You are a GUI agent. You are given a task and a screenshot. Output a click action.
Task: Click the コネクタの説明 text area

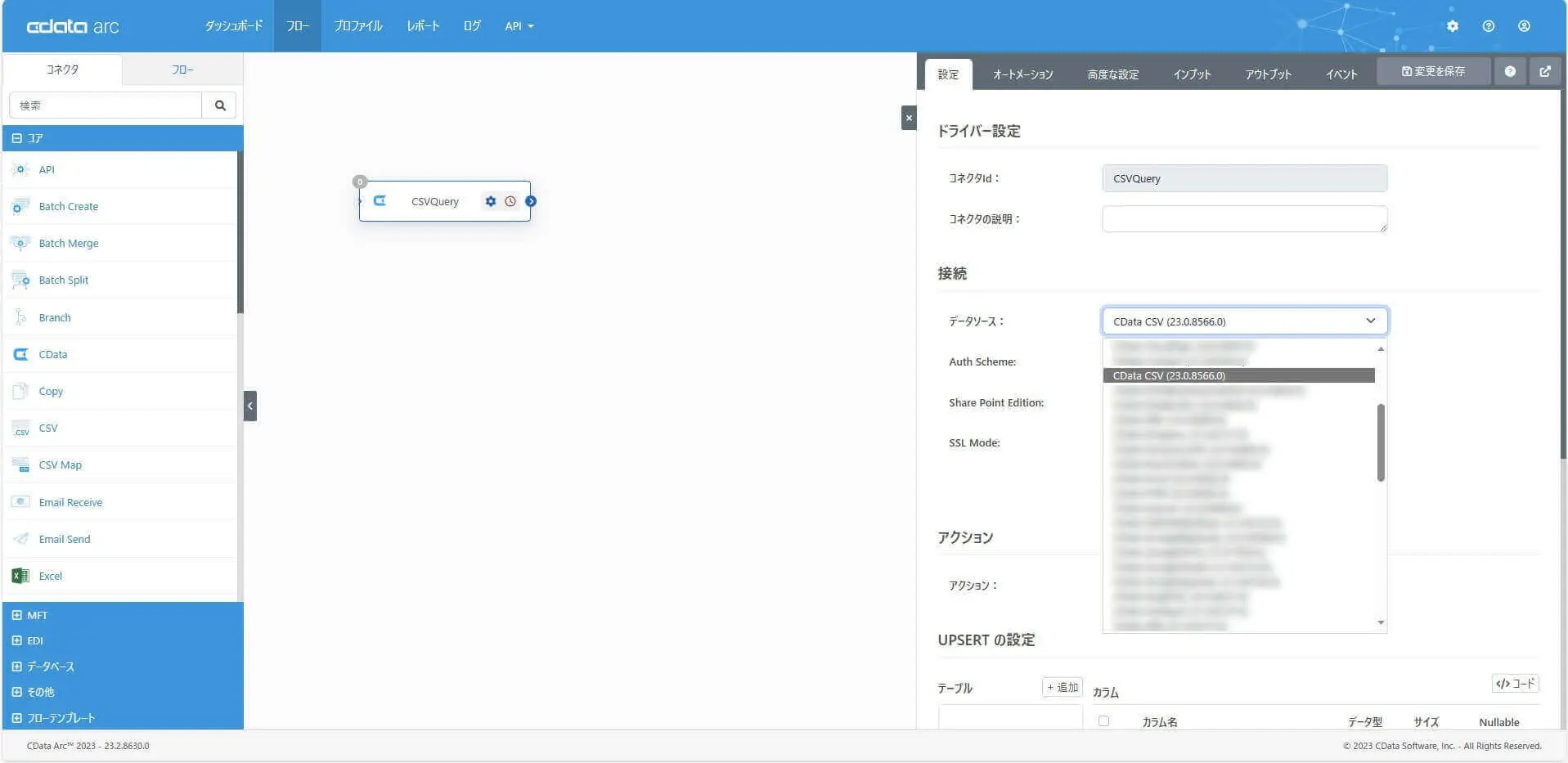pos(1244,219)
